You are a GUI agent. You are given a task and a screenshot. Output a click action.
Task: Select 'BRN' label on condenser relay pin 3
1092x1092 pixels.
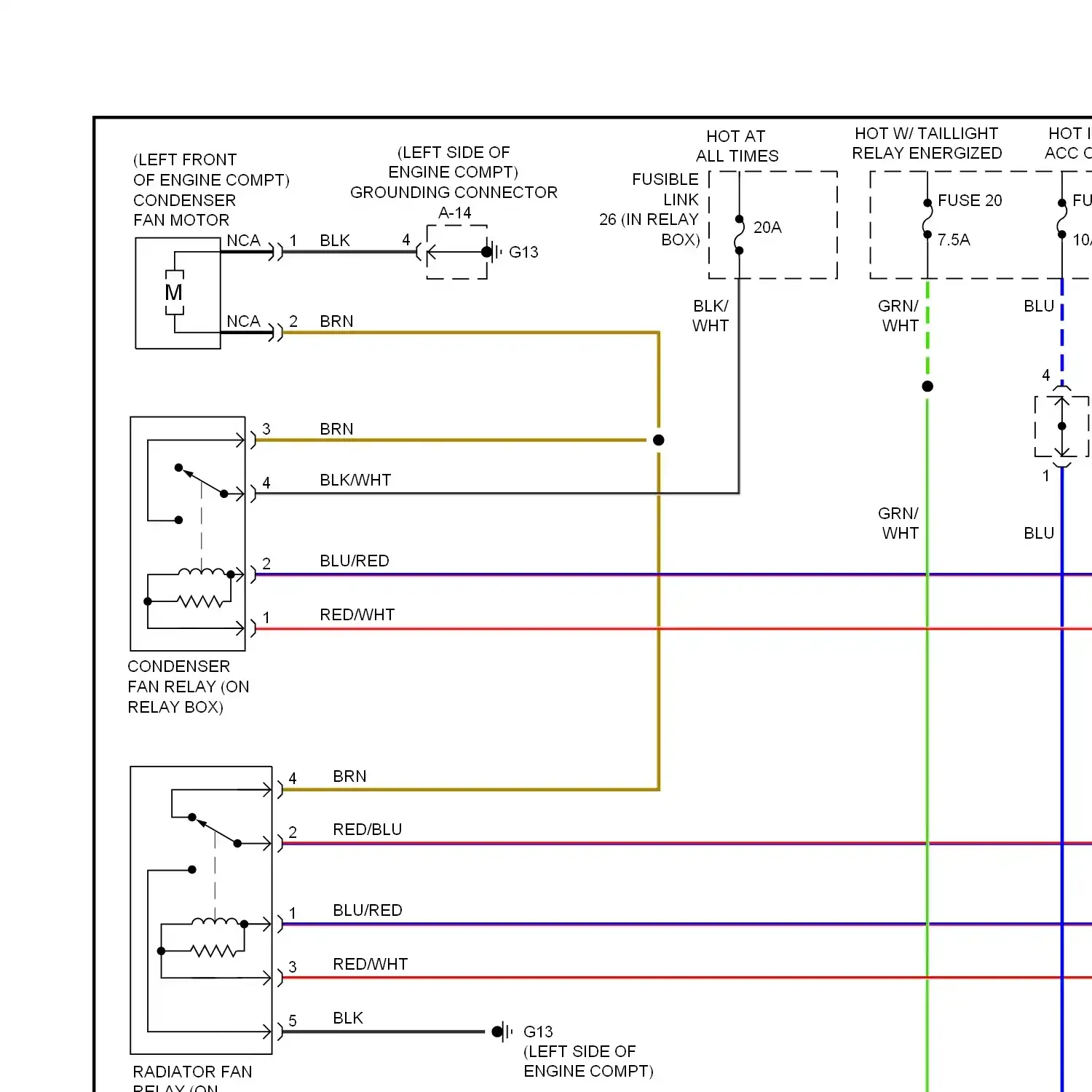(x=336, y=429)
